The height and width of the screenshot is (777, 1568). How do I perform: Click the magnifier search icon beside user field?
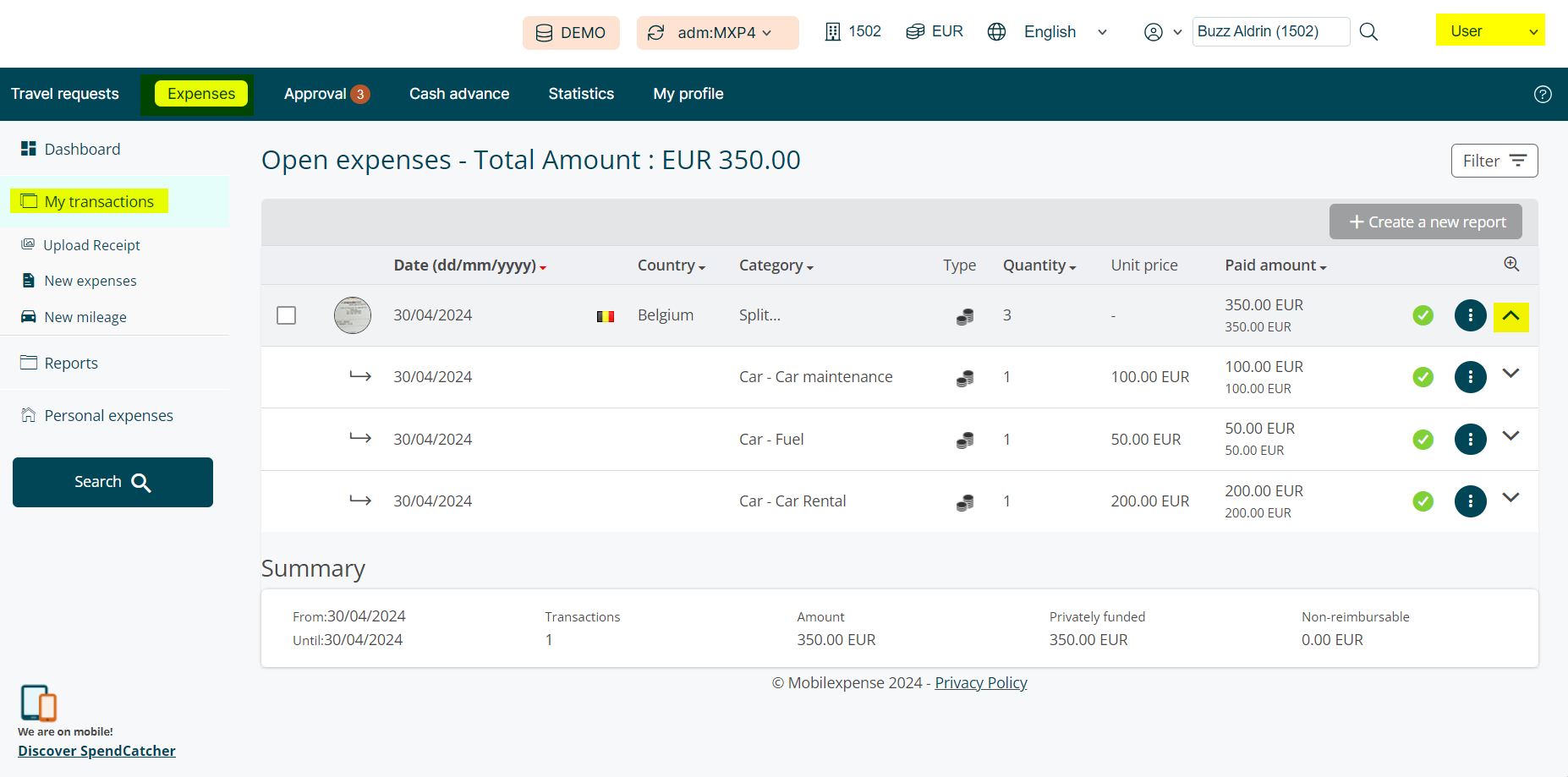pos(1368,32)
